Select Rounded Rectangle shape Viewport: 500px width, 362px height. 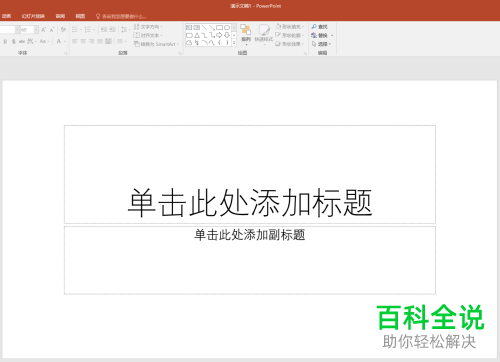[x=189, y=35]
